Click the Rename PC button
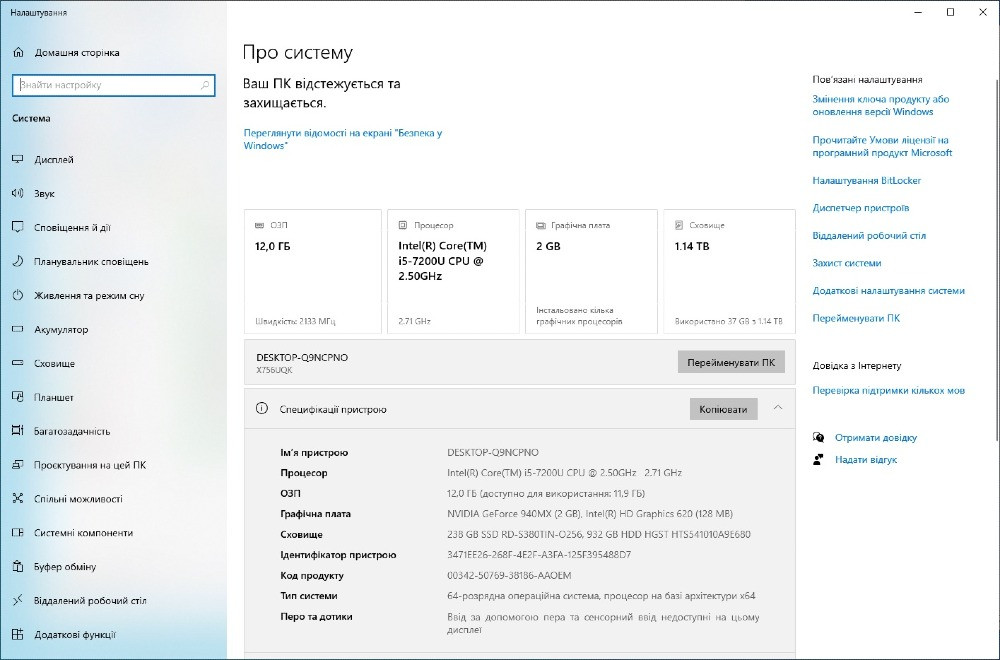Viewport: 1000px width, 660px height. [731, 362]
